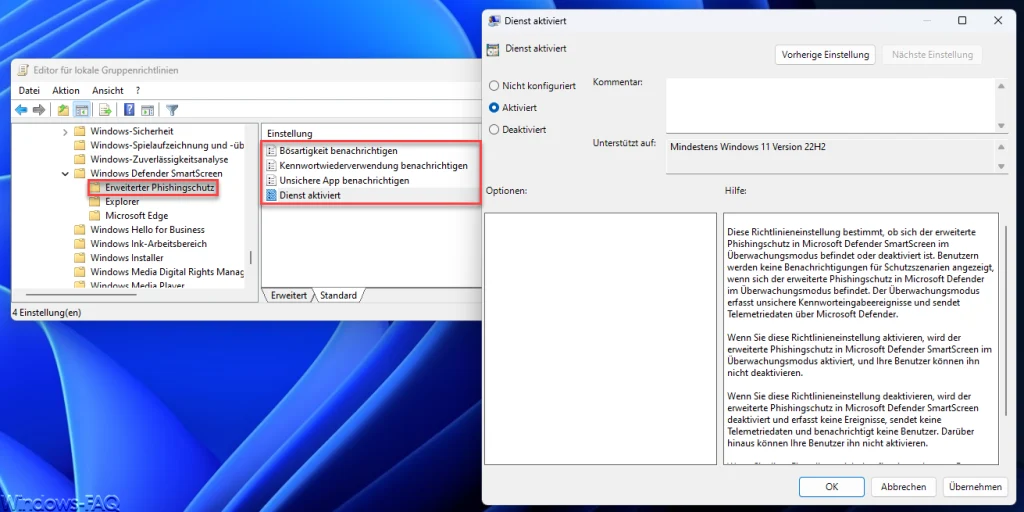
Task: Toggle the show/hide console tree toolbar icon
Action: tap(82, 110)
